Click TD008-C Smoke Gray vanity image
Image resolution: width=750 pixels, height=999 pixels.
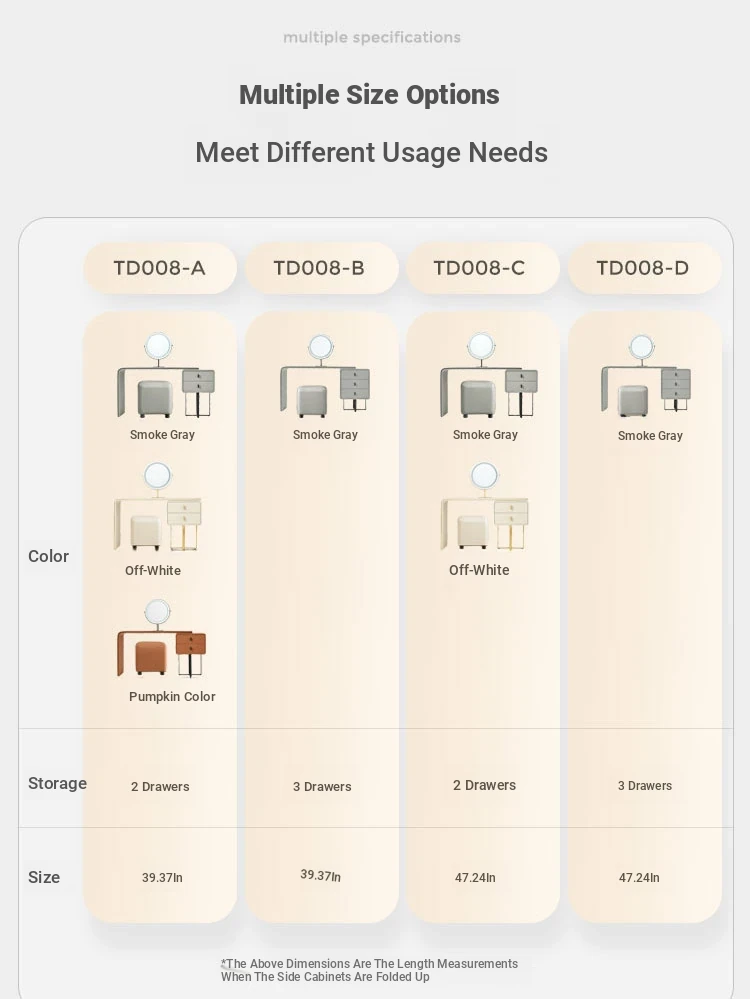[489, 375]
